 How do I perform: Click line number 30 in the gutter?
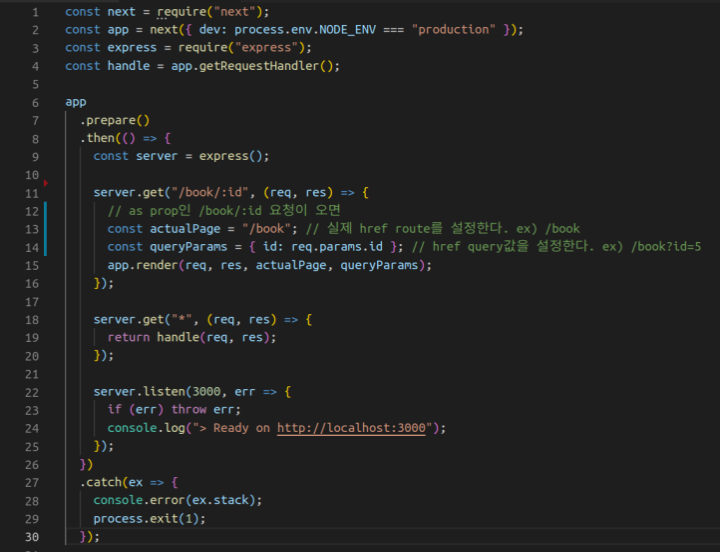32,537
